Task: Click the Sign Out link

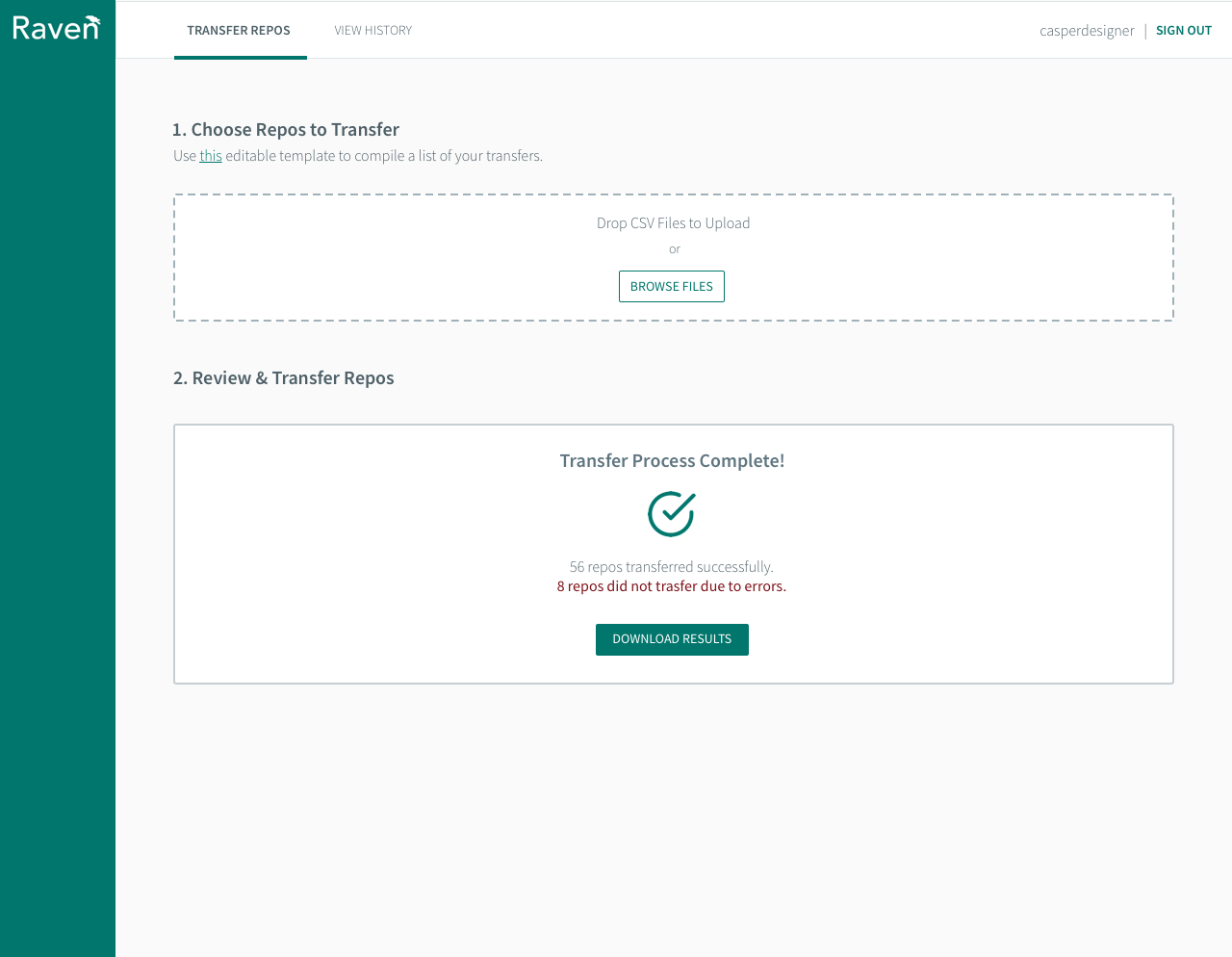Action: pyautogui.click(x=1184, y=31)
